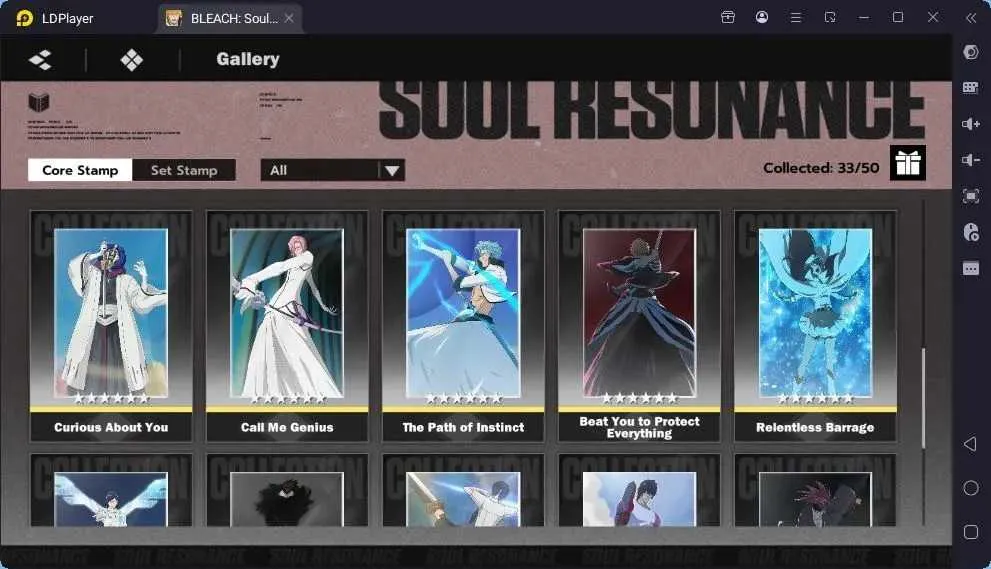Close the BLEACH: Soul tab
991x569 pixels.
pyautogui.click(x=289, y=18)
